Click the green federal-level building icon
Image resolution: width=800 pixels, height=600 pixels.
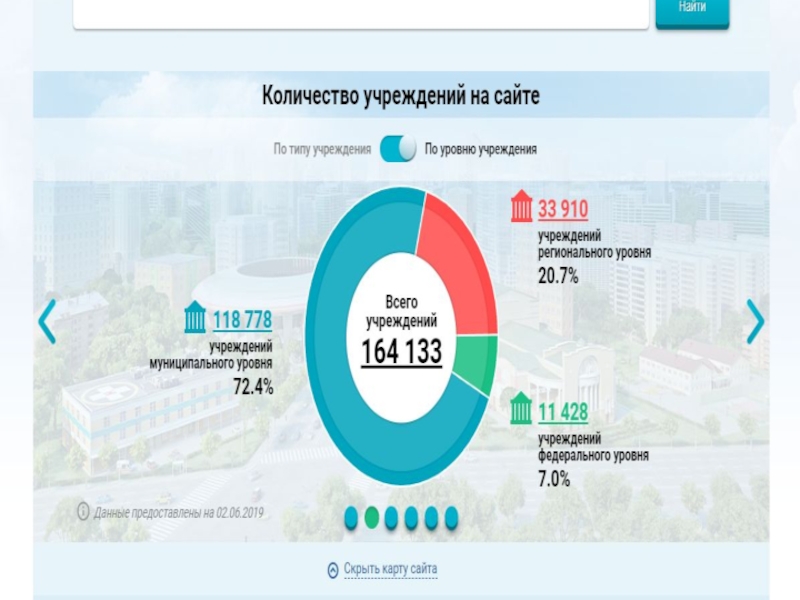521,410
